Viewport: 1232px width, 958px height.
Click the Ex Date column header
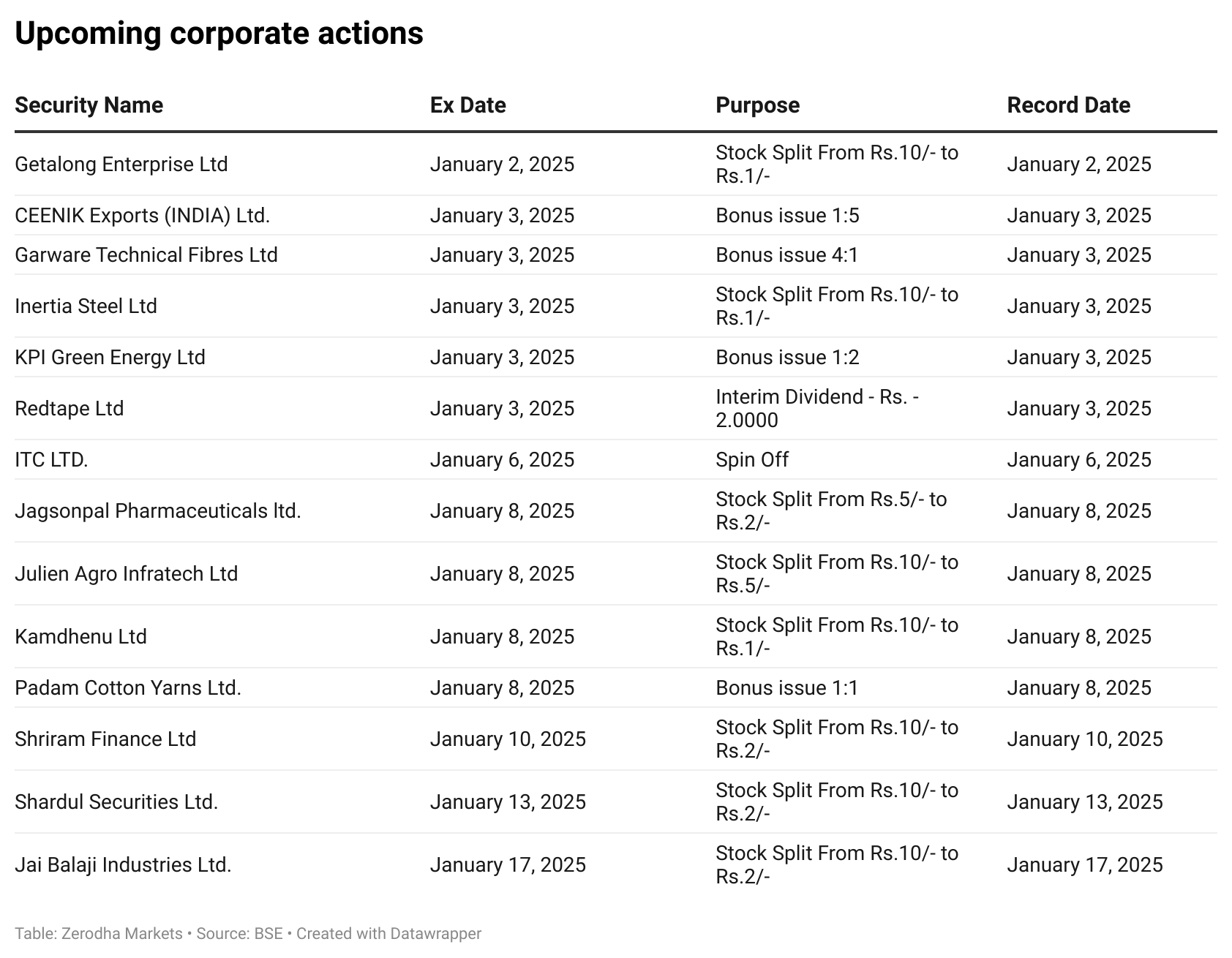468,105
